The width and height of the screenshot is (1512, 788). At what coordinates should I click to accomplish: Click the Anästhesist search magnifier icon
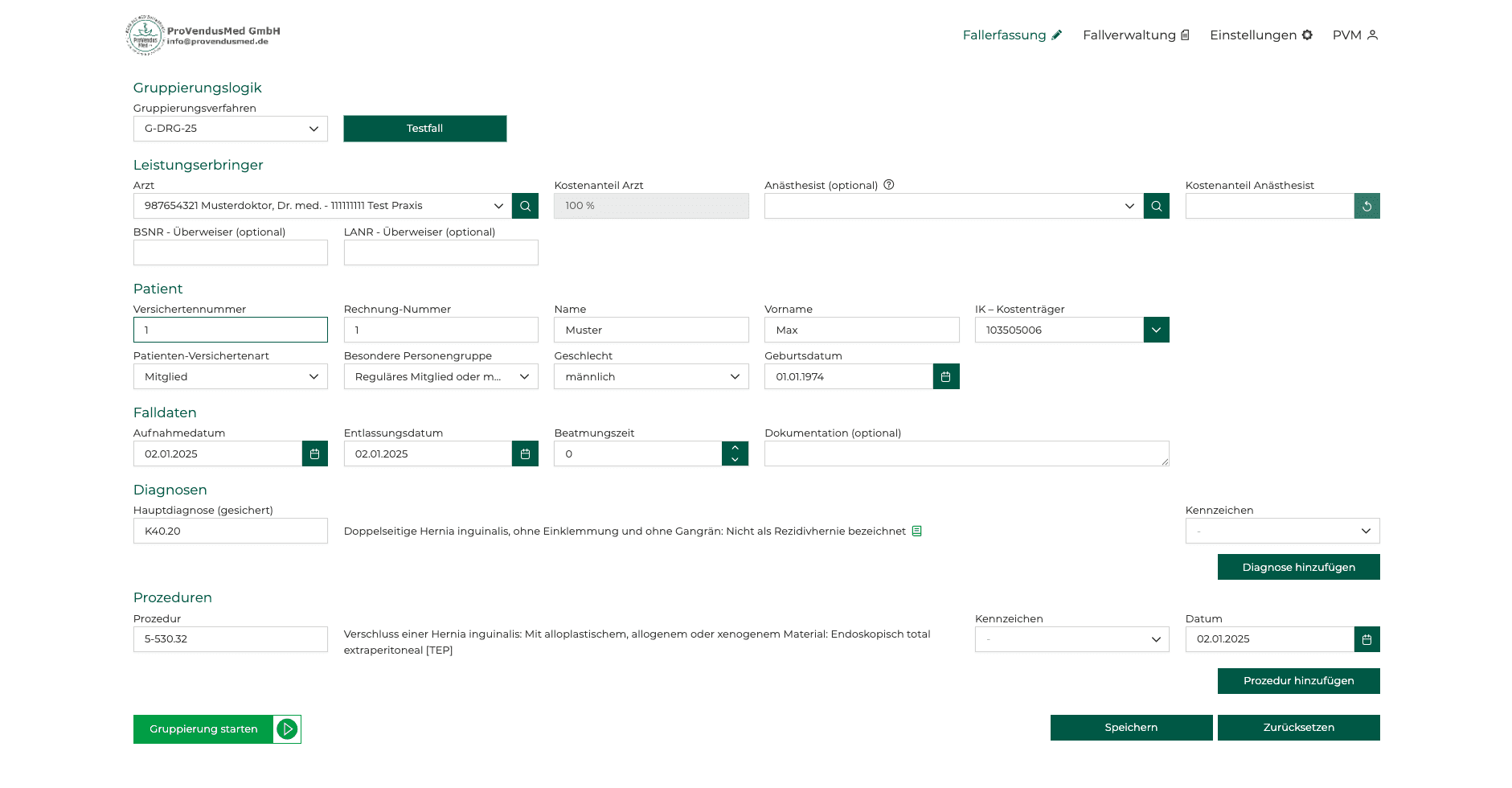point(1156,206)
